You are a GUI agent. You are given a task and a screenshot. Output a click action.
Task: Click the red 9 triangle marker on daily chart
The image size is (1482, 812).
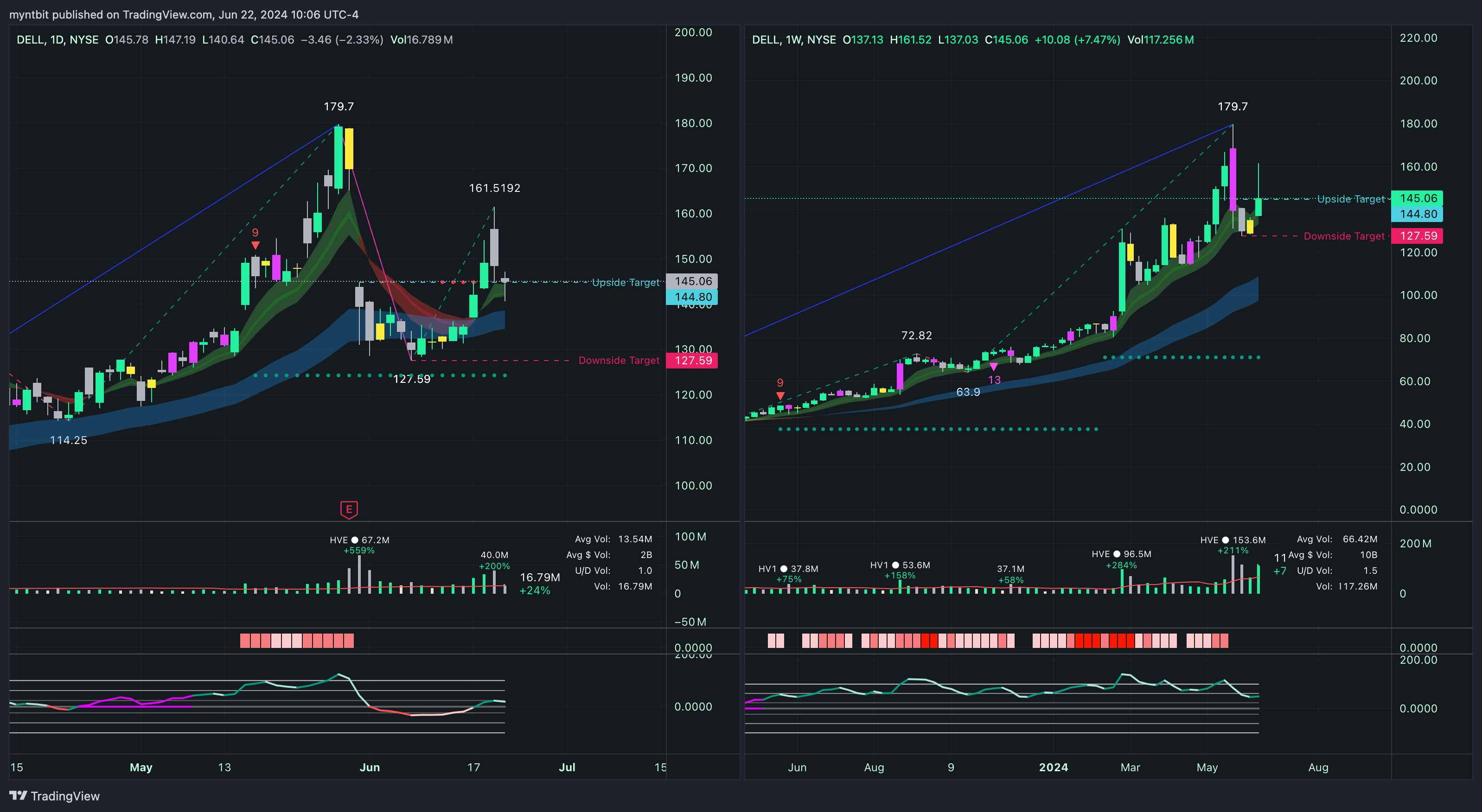256,246
